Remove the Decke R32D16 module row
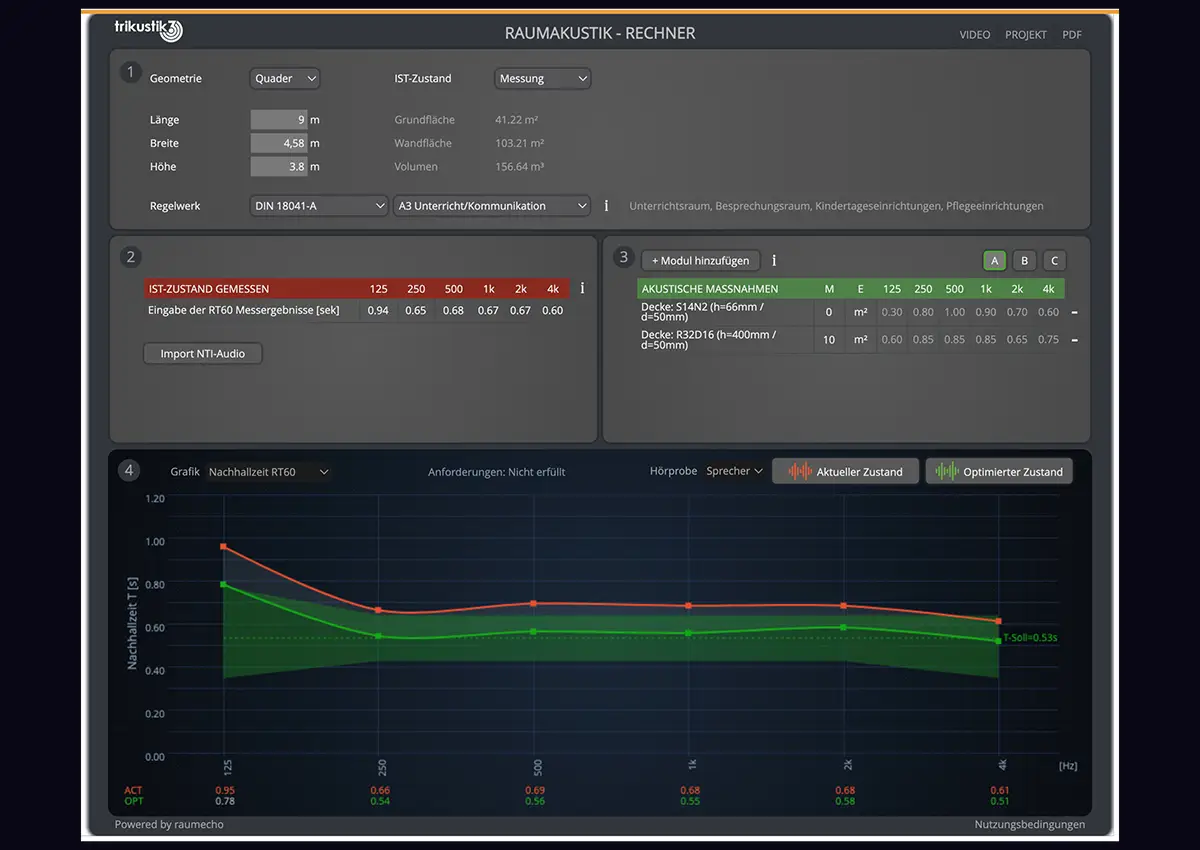The width and height of the screenshot is (1200, 850). (x=1074, y=340)
